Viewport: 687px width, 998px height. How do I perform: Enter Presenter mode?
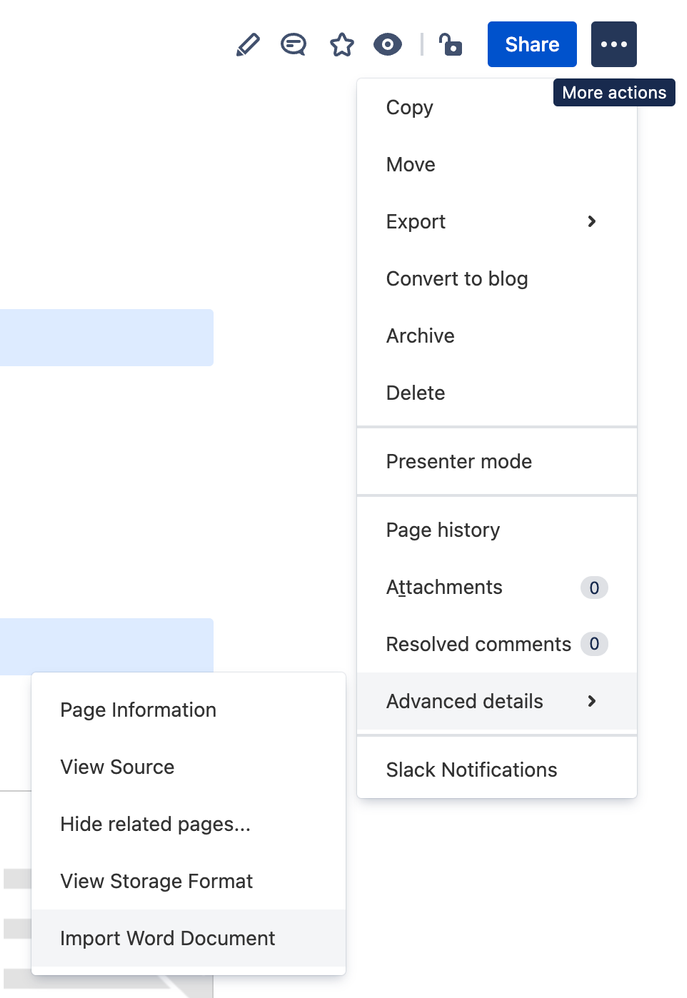tap(459, 461)
